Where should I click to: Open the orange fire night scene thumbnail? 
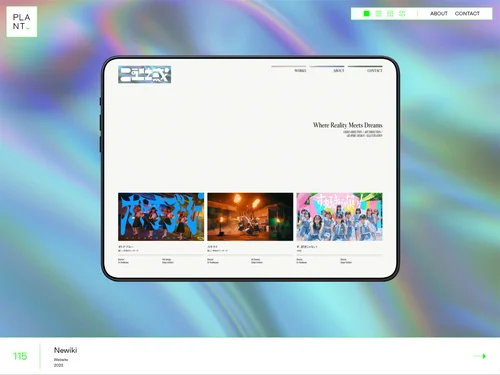click(250, 217)
